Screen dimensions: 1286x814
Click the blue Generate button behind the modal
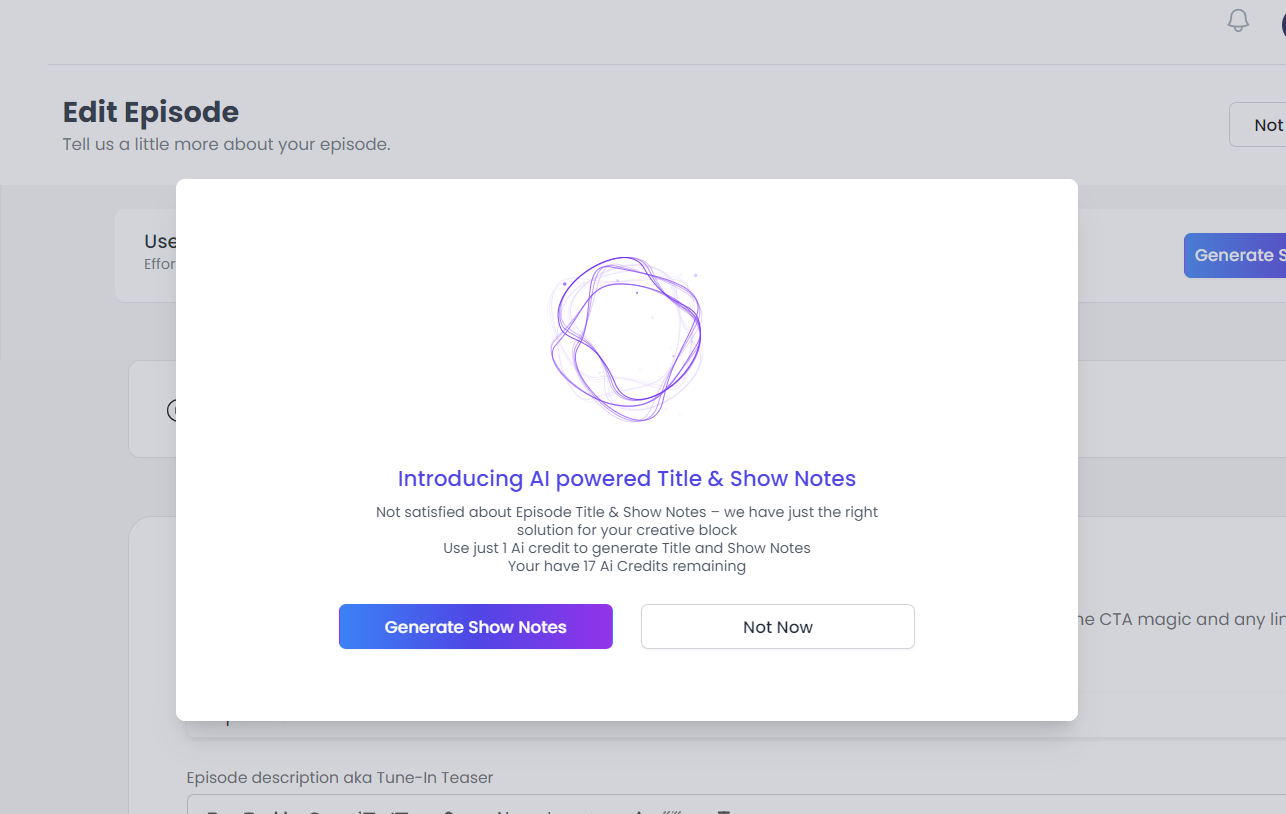(x=1241, y=255)
